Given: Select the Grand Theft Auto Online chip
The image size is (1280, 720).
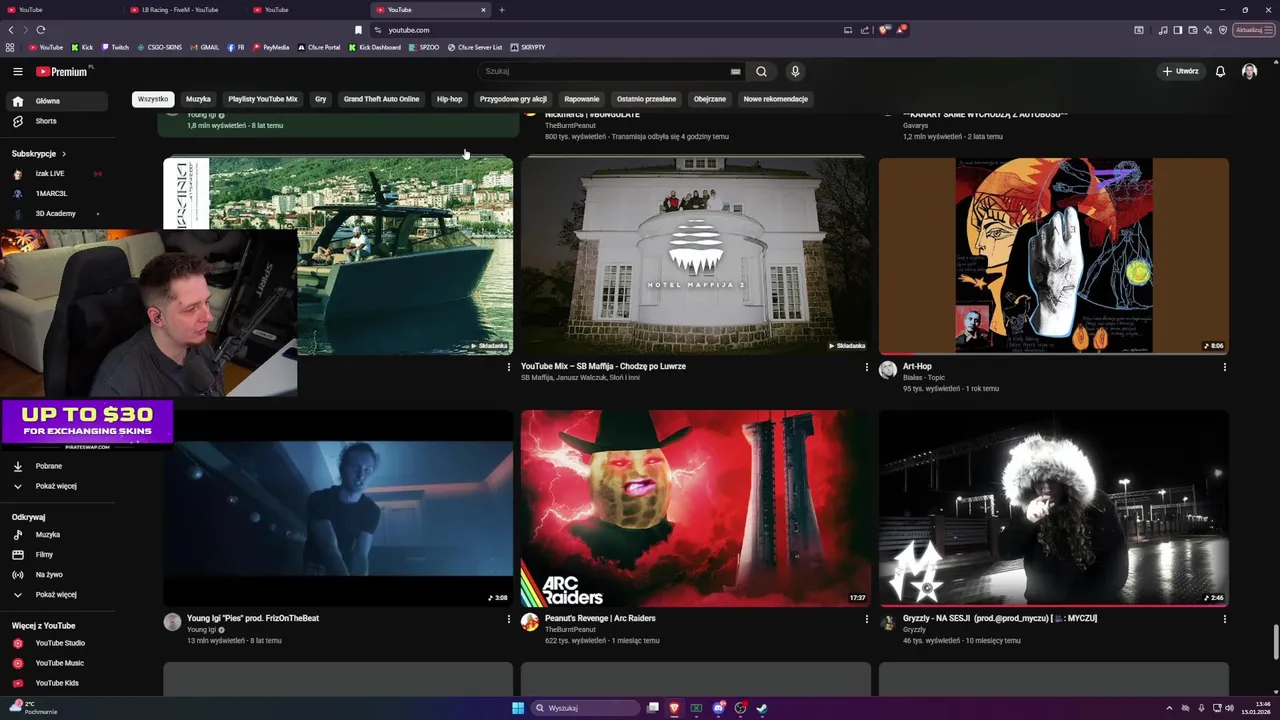Looking at the screenshot, I should point(381,99).
